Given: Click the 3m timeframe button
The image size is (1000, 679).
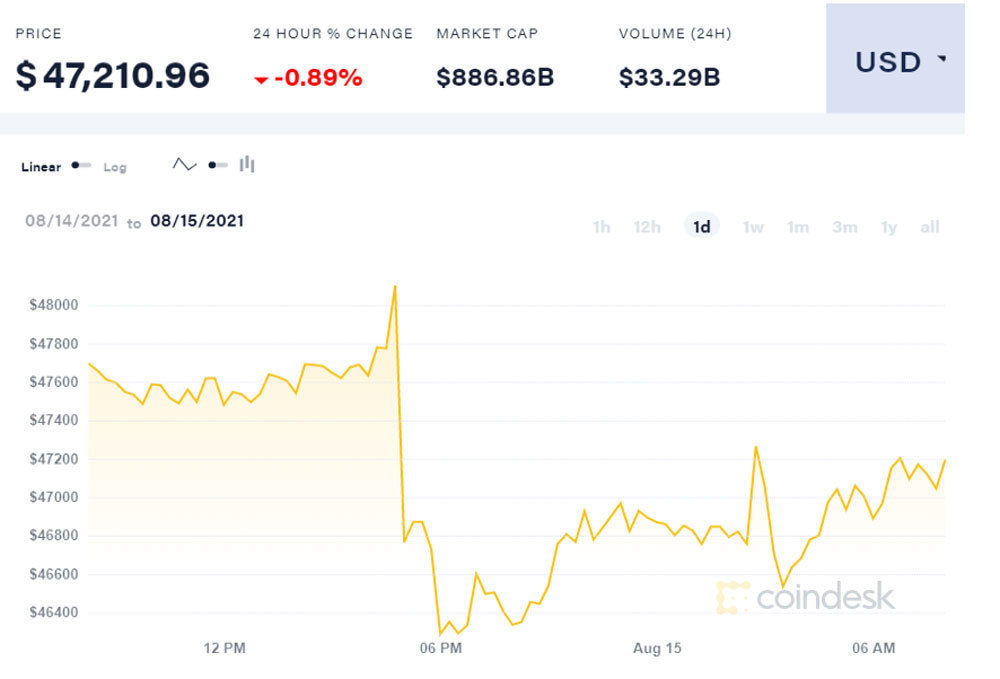Looking at the screenshot, I should (844, 227).
